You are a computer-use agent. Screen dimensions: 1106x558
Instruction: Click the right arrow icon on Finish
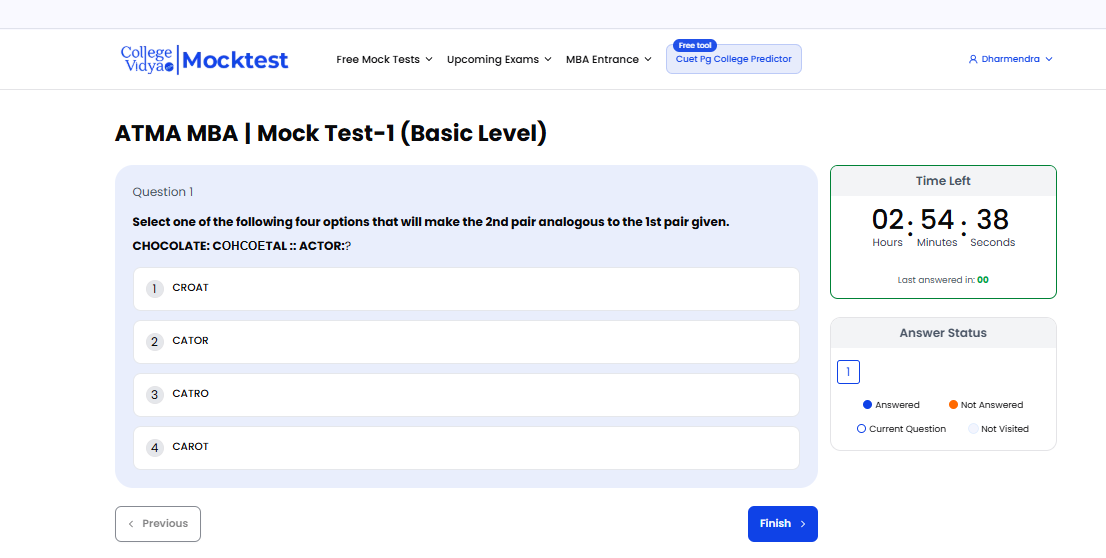tap(803, 524)
